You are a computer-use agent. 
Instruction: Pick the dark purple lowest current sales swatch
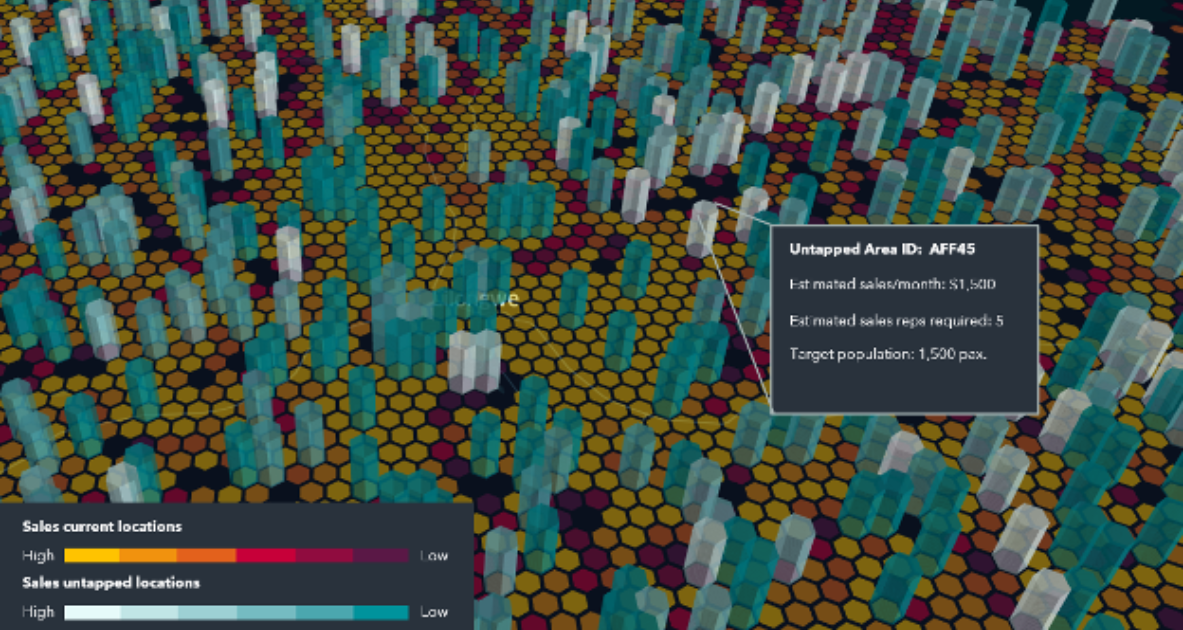point(380,555)
